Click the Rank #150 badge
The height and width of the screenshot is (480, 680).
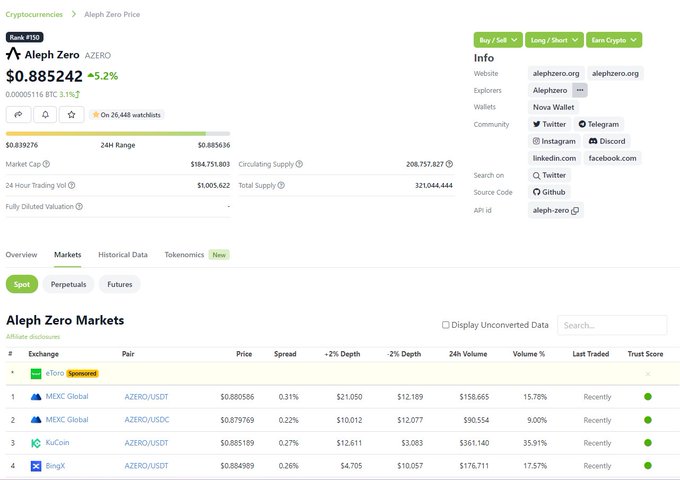point(25,37)
